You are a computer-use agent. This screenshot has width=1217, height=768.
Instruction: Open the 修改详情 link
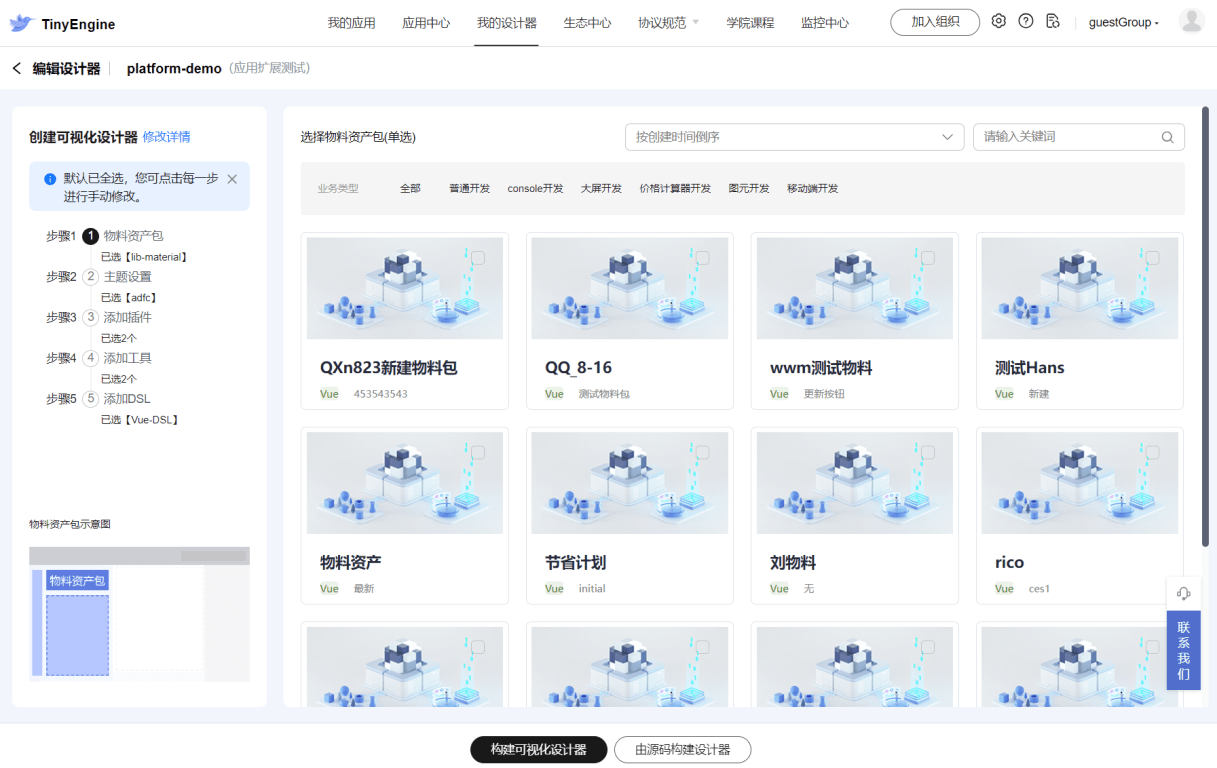pos(166,137)
